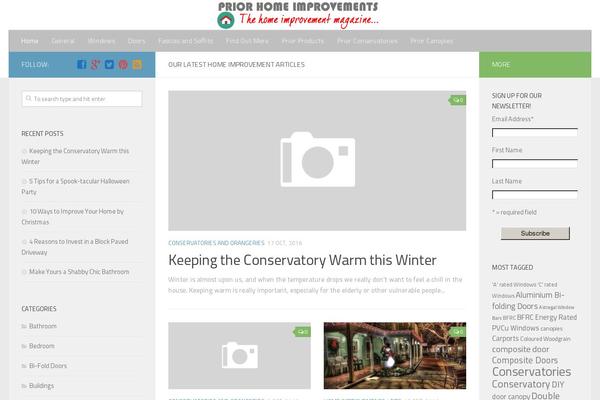This screenshot has height=400, width=600.
Task: Click the search magnifier icon
Action: [28, 98]
